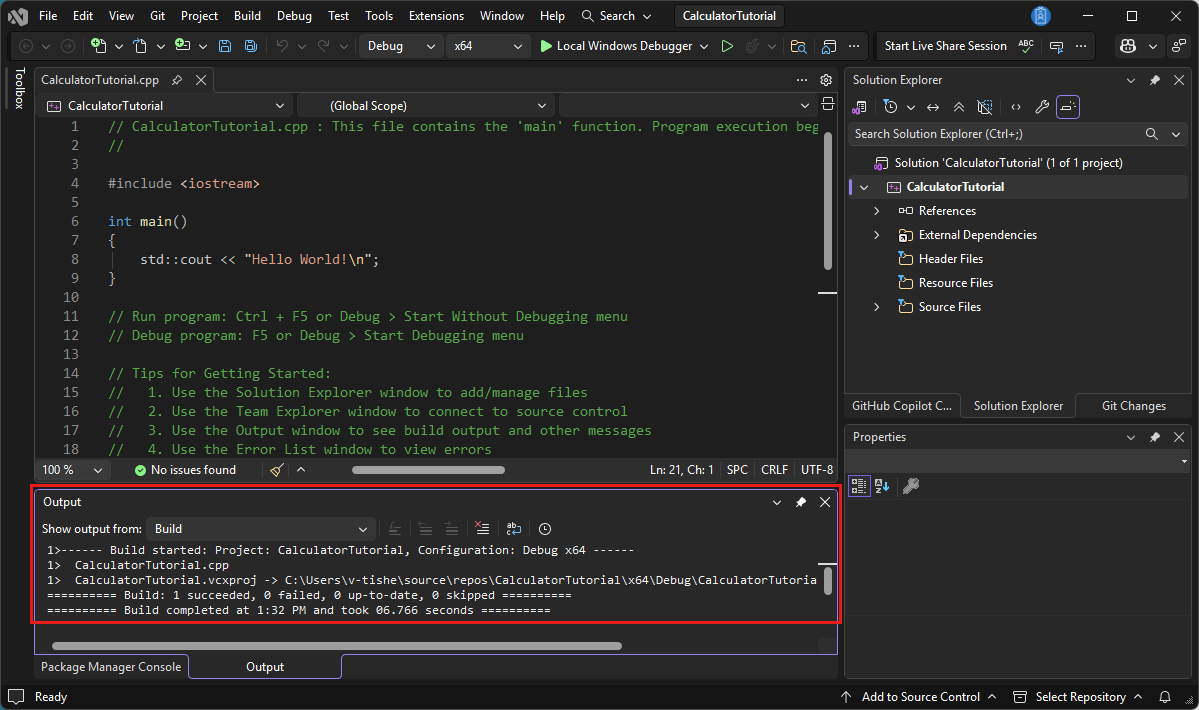The width and height of the screenshot is (1199, 710).
Task: Toggle auto-hide pin on Properties panel
Action: click(x=1155, y=436)
